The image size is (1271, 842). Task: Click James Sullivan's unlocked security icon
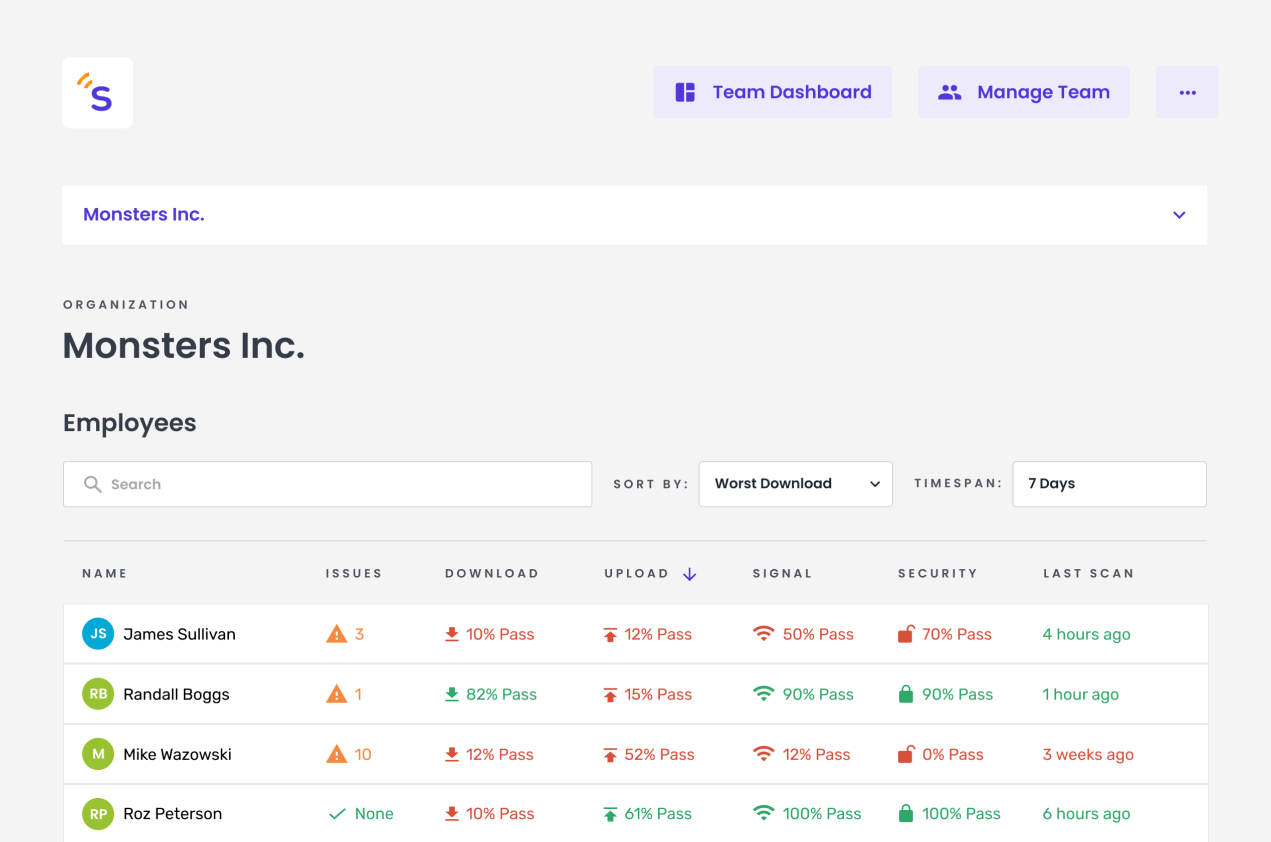click(906, 634)
